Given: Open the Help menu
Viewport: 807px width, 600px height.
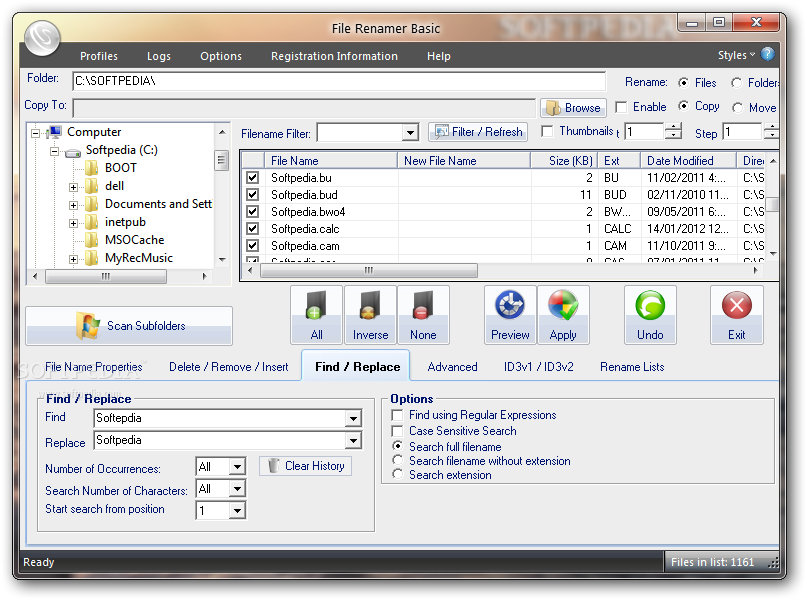Looking at the screenshot, I should pos(438,56).
